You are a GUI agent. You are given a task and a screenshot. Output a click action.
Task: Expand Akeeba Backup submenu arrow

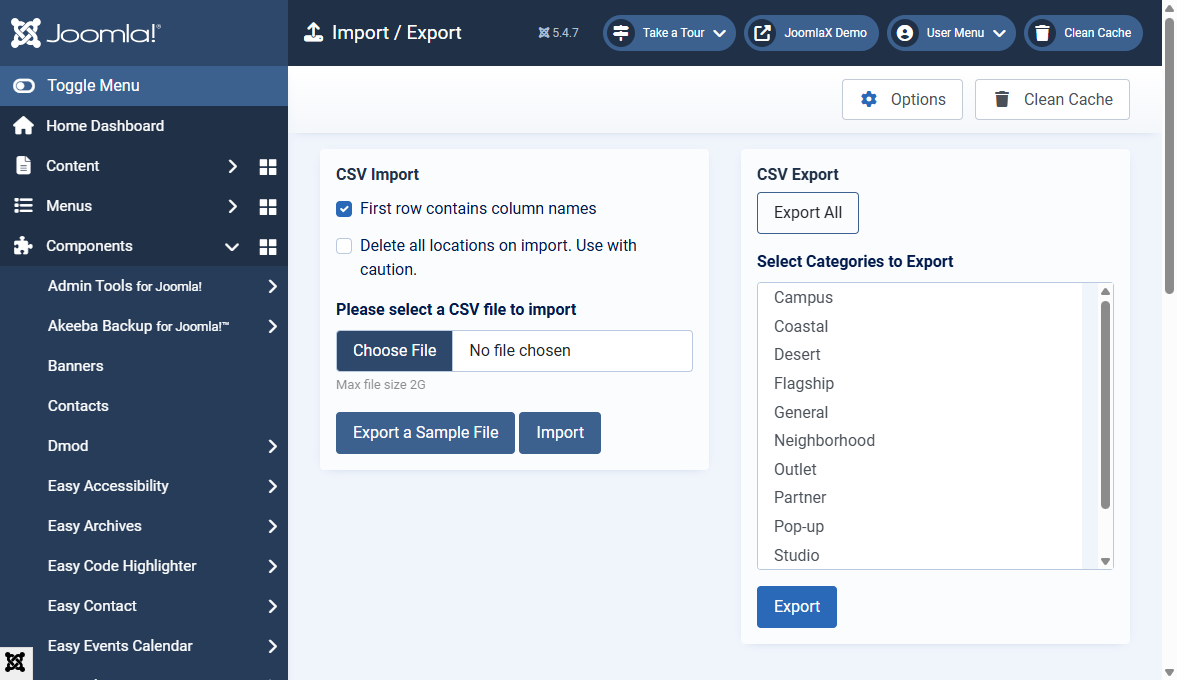click(x=272, y=326)
